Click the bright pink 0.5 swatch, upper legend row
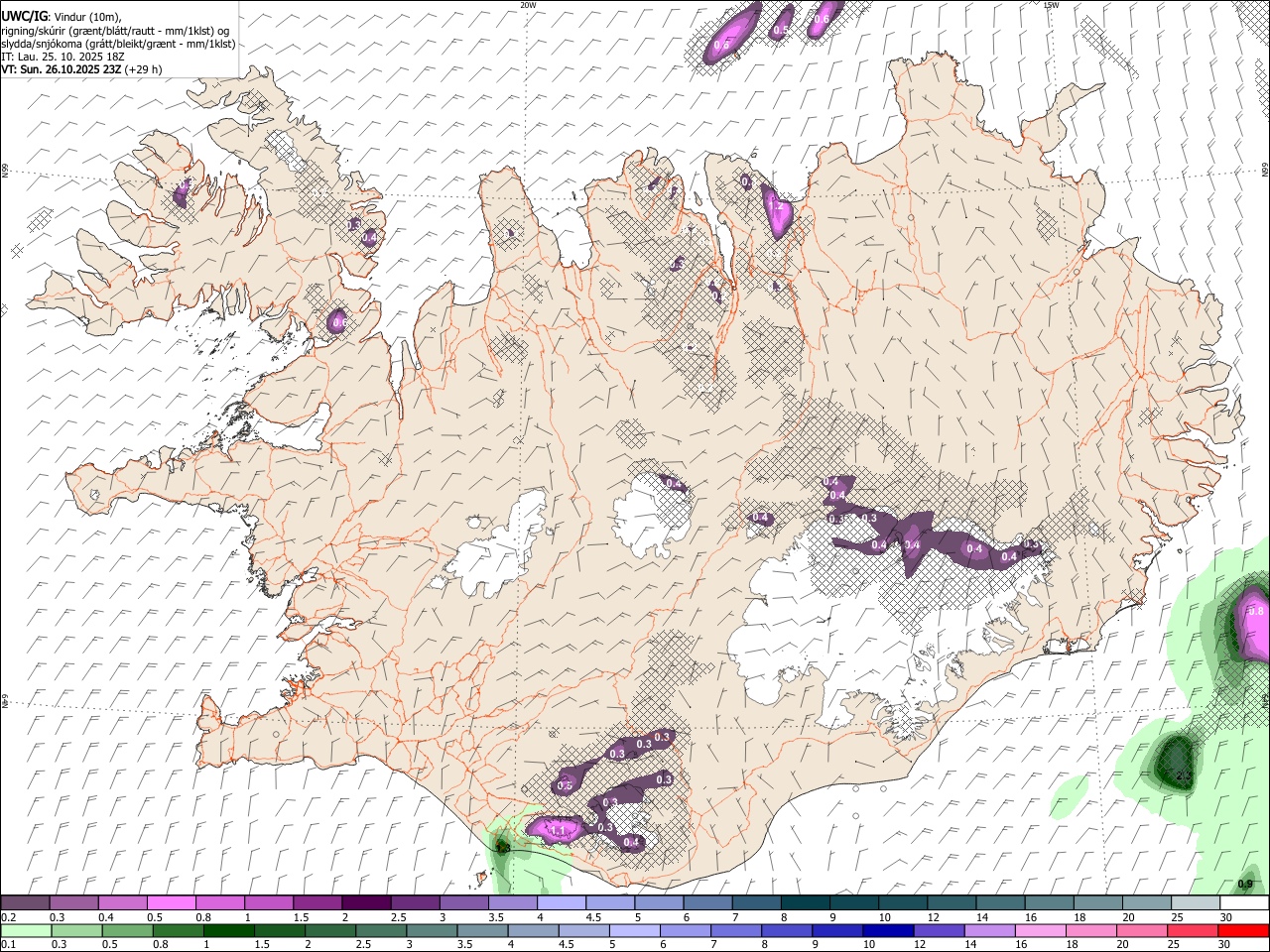 171,903
